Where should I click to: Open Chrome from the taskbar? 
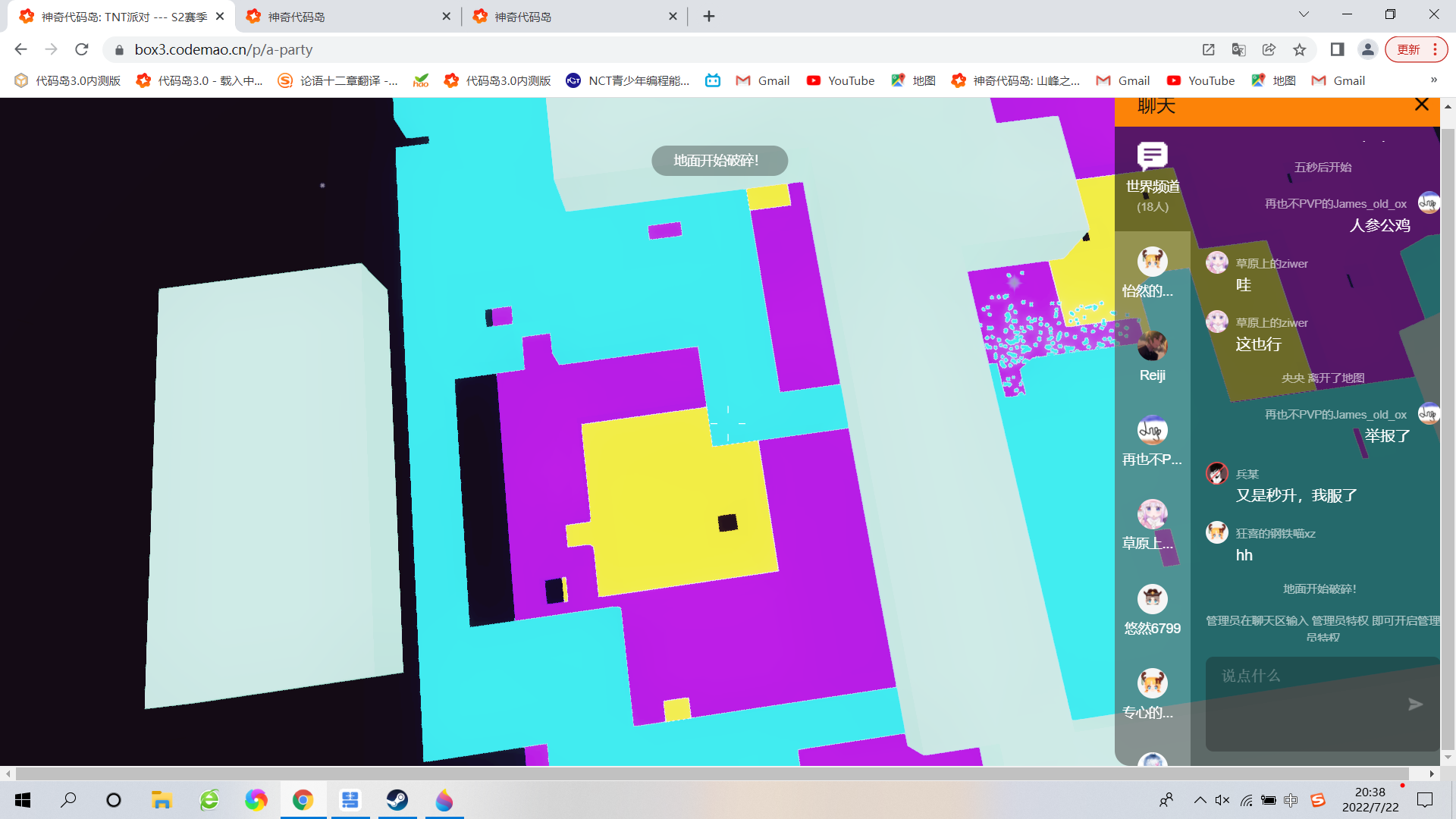tap(303, 800)
